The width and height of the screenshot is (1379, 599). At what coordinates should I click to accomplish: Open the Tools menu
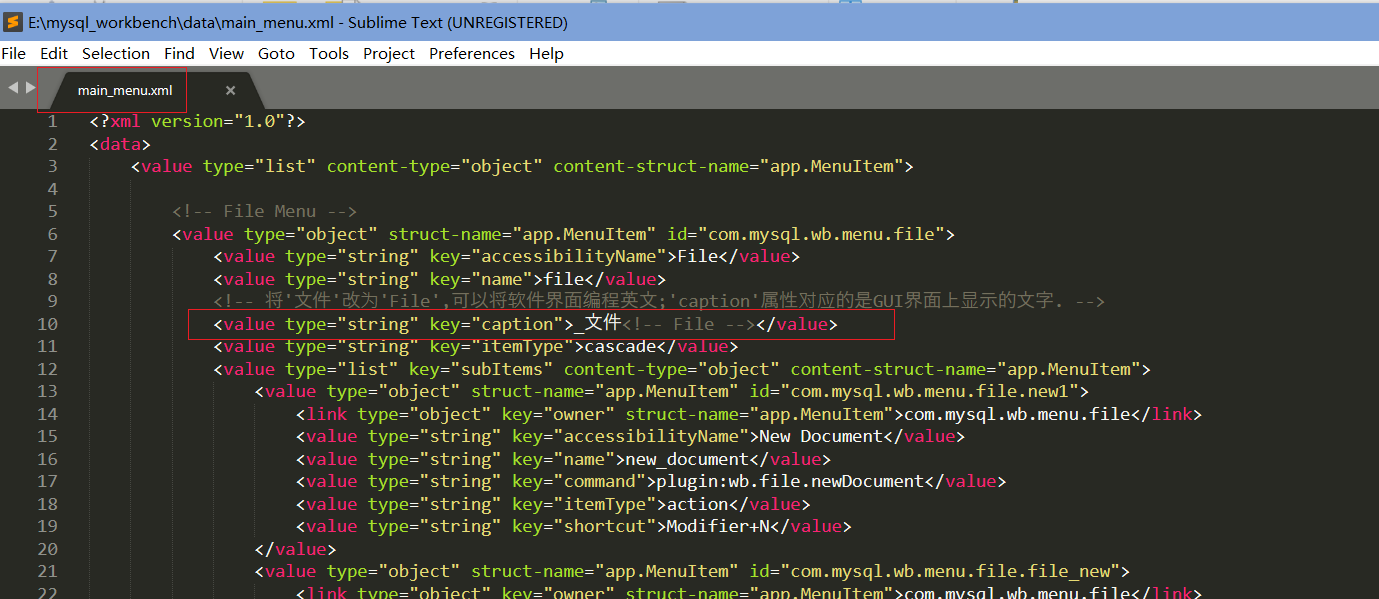point(328,53)
